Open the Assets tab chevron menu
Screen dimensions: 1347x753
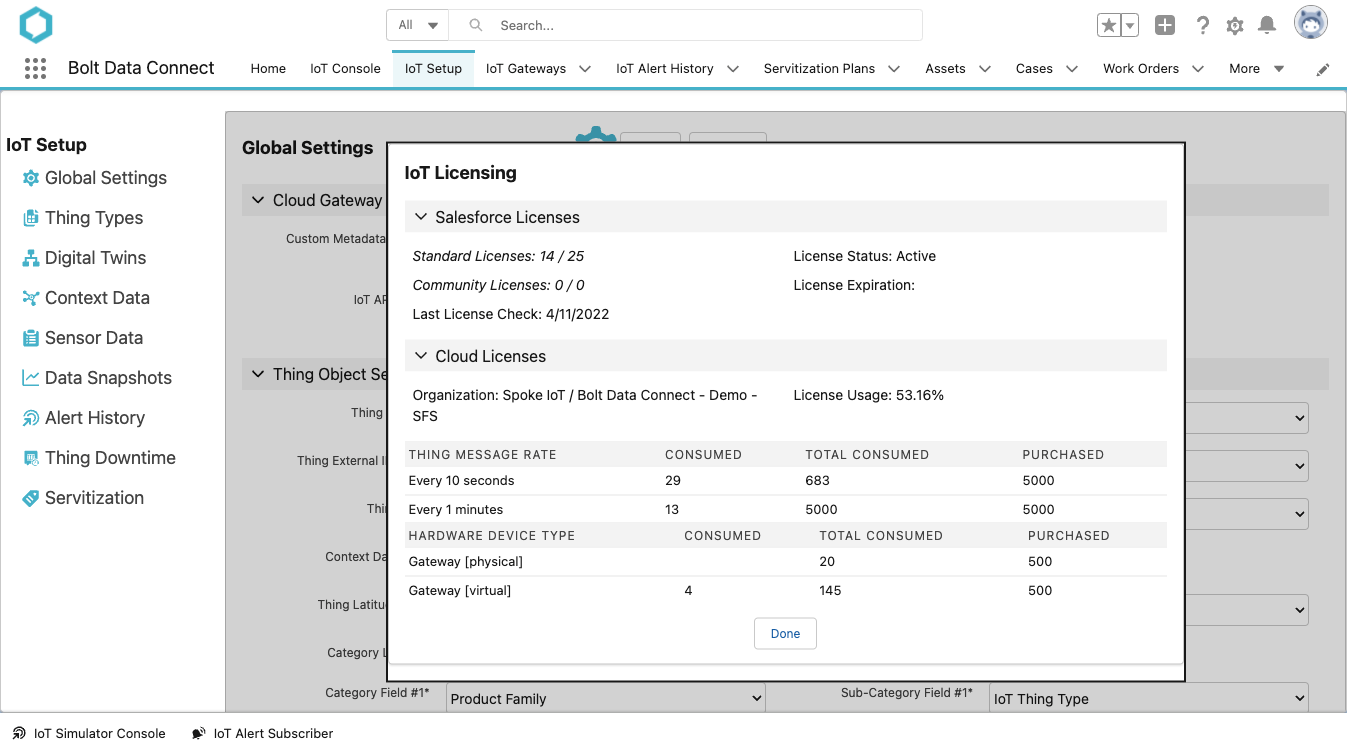point(985,69)
